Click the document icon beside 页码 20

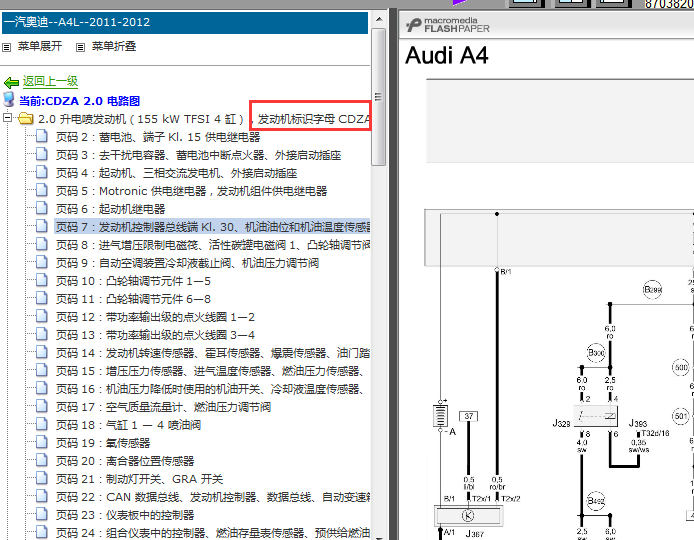(x=42, y=460)
